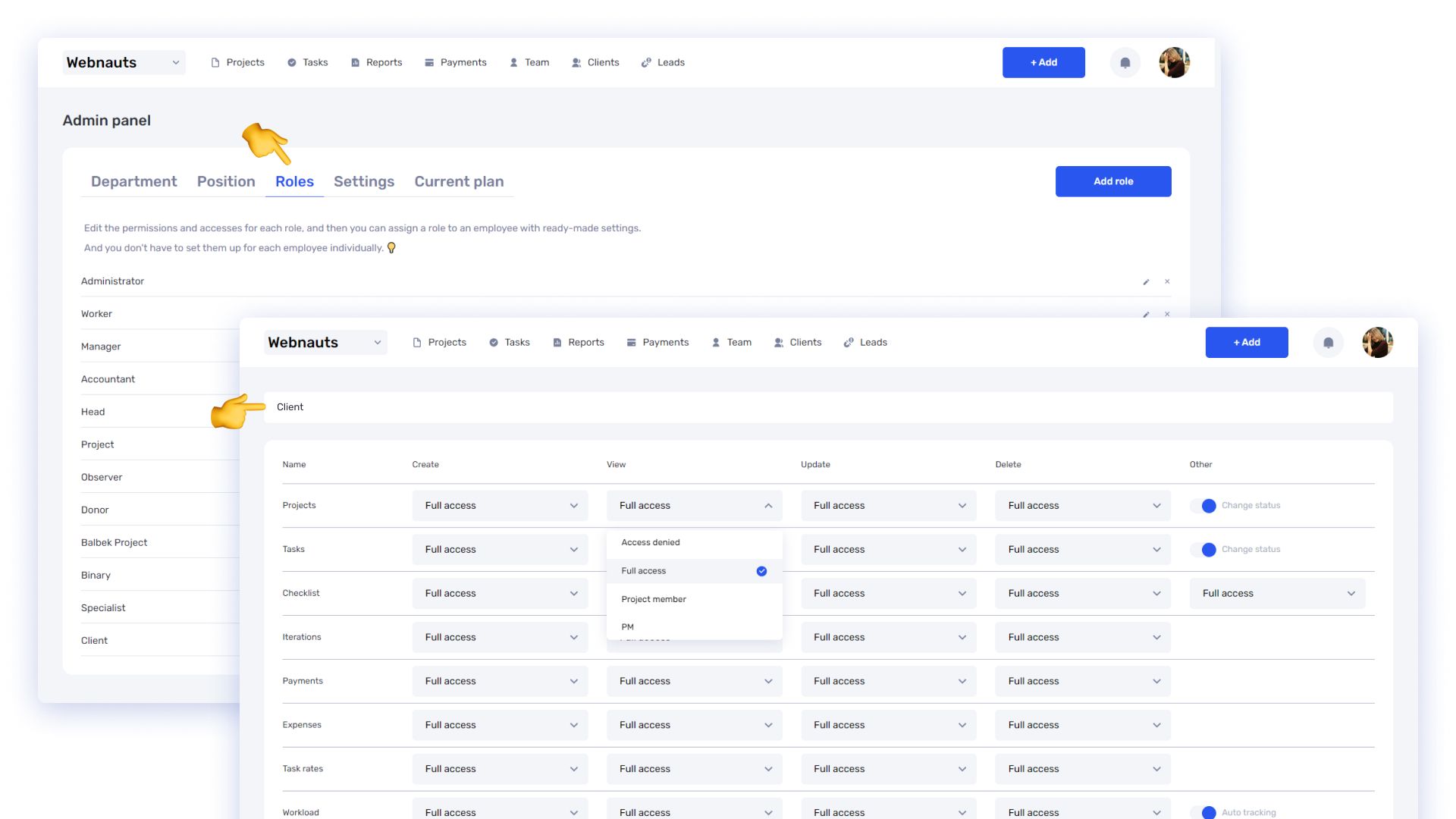Screen dimensions: 1456x819
Task: Open Task rates Update access dropdown
Action: [x=889, y=769]
